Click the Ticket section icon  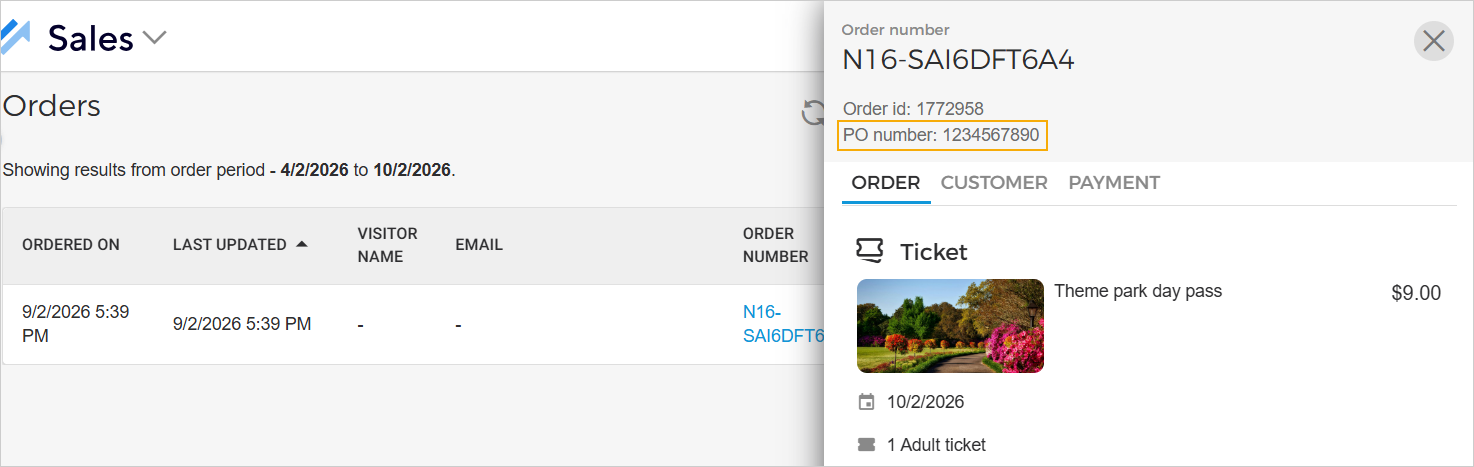point(870,251)
